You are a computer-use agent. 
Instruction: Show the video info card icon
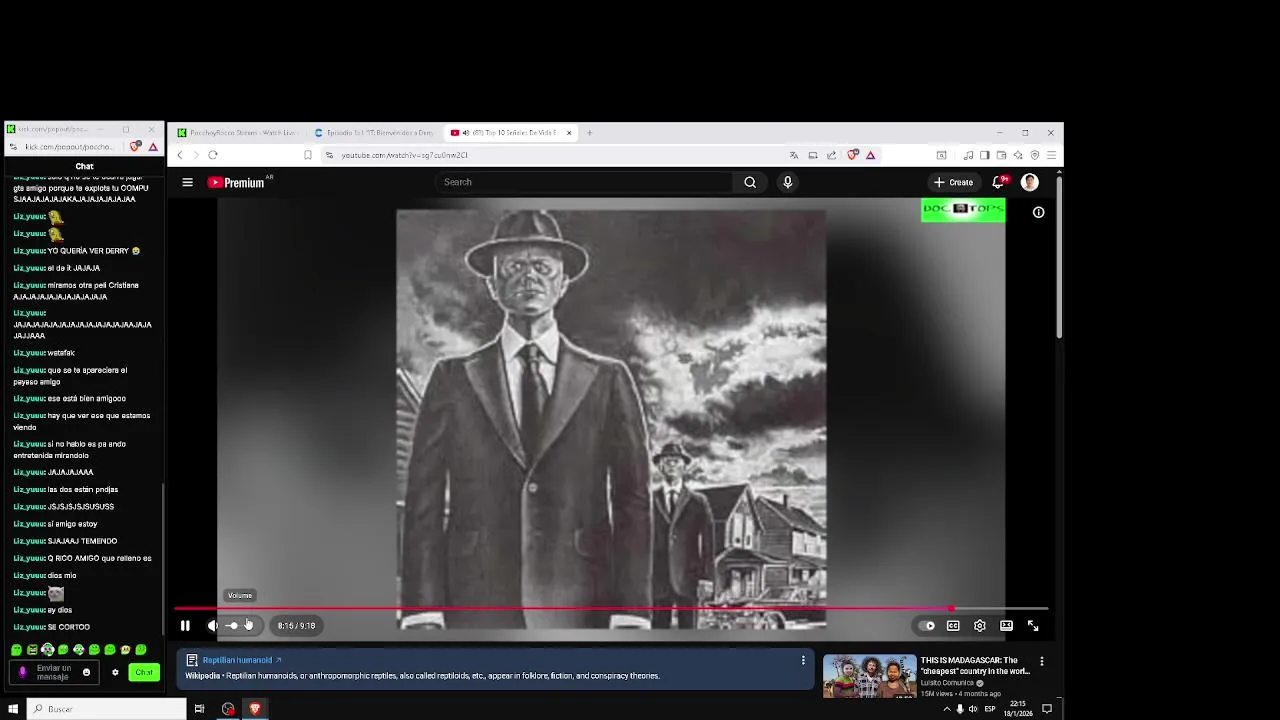pyautogui.click(x=1038, y=212)
